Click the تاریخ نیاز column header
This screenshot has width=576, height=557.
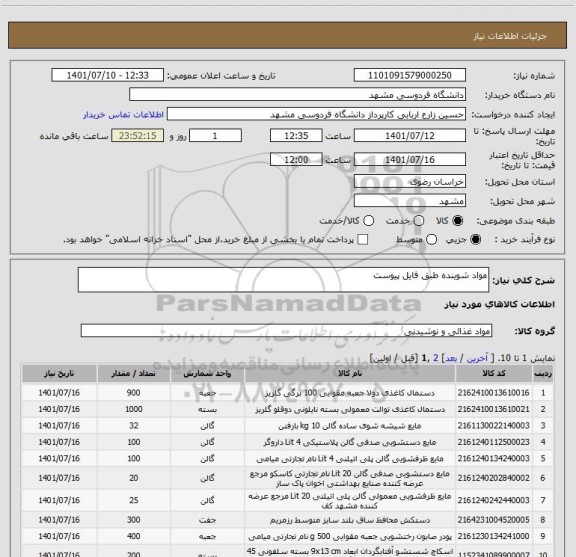click(59, 374)
